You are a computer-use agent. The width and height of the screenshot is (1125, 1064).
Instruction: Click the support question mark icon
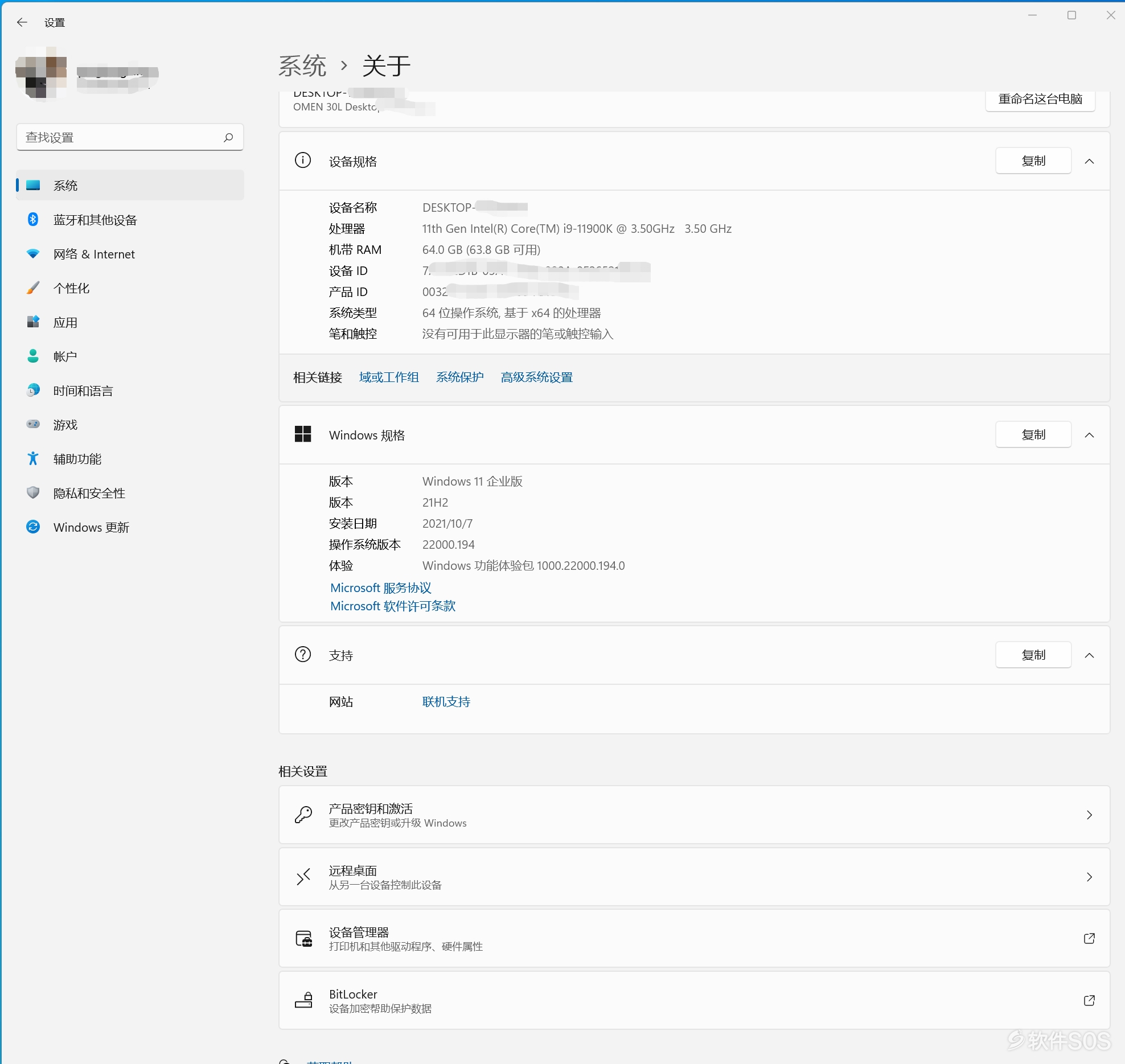click(303, 655)
